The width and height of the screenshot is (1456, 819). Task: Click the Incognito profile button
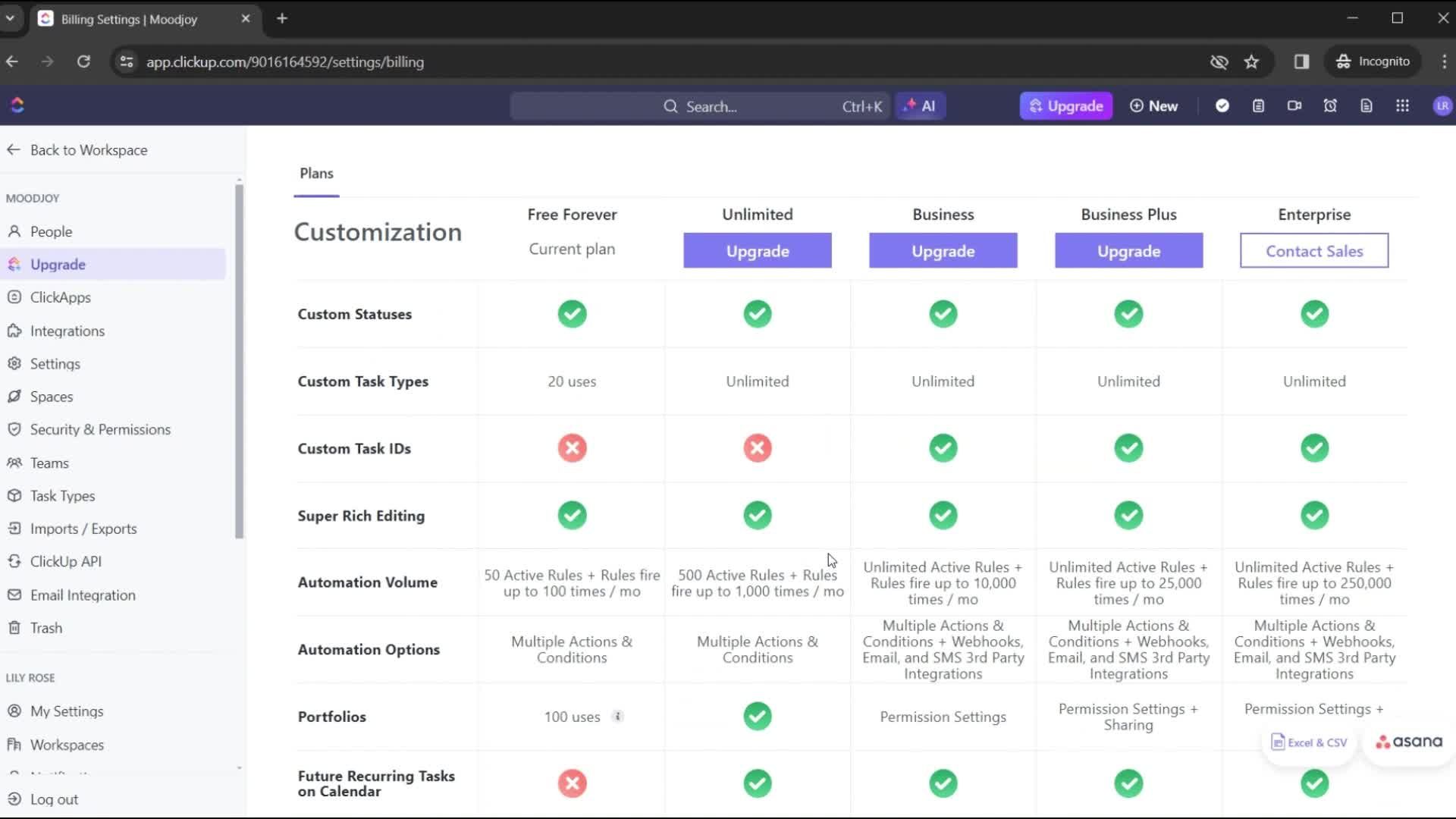1373,62
